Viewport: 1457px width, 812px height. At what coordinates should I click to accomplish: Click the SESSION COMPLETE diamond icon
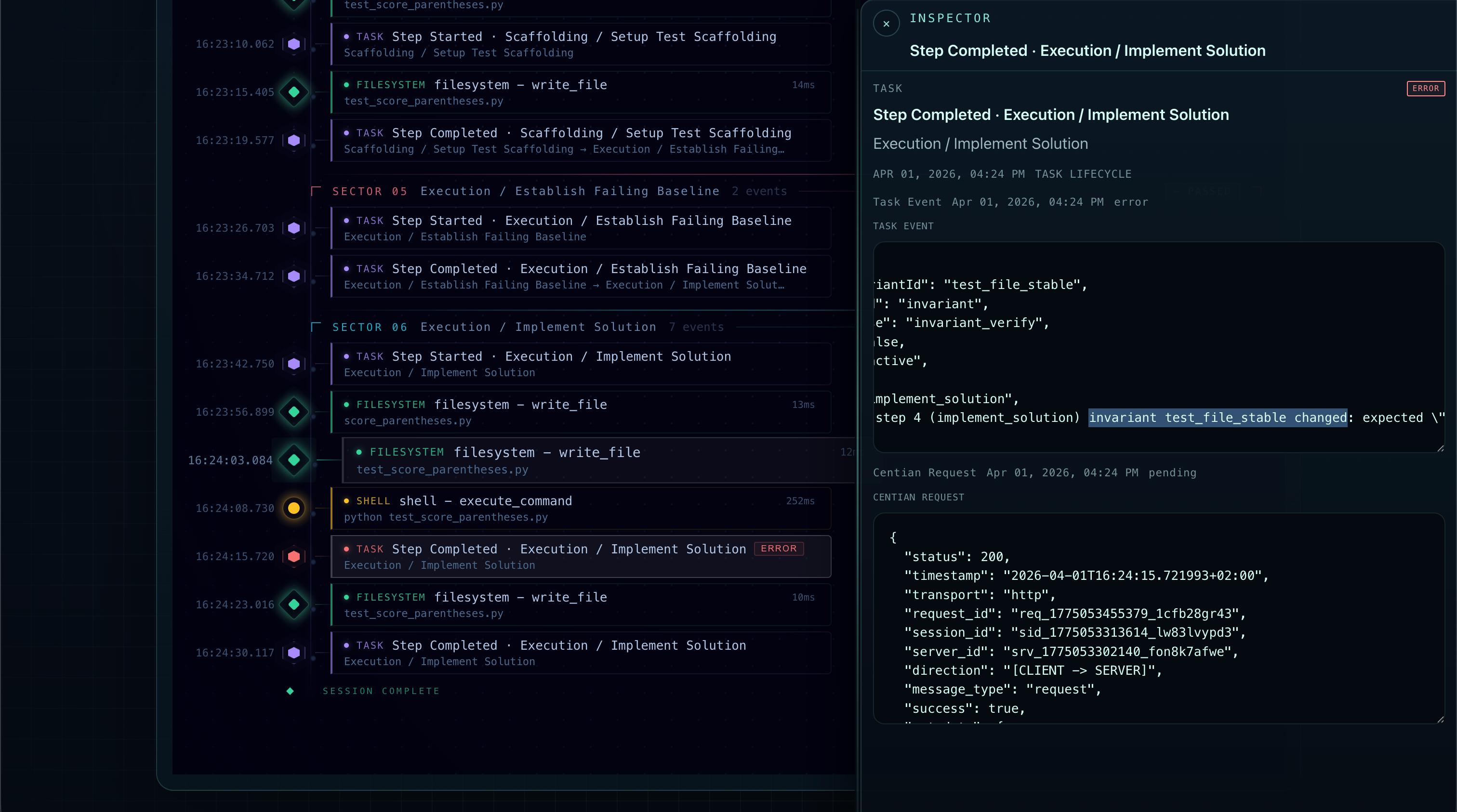point(290,691)
